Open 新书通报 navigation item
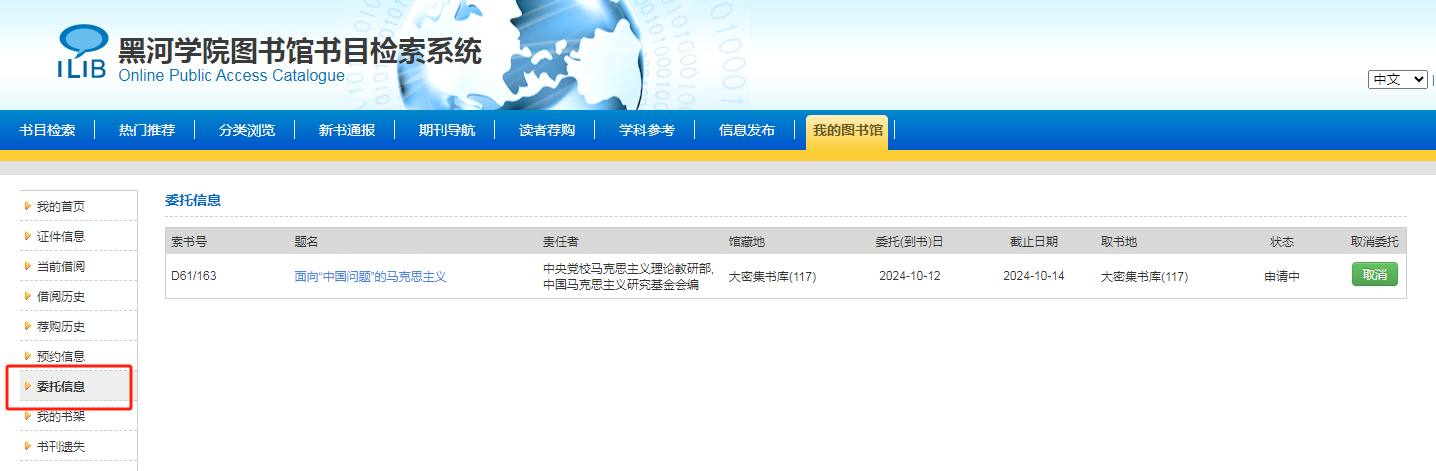The height and width of the screenshot is (471, 1436). pos(347,131)
